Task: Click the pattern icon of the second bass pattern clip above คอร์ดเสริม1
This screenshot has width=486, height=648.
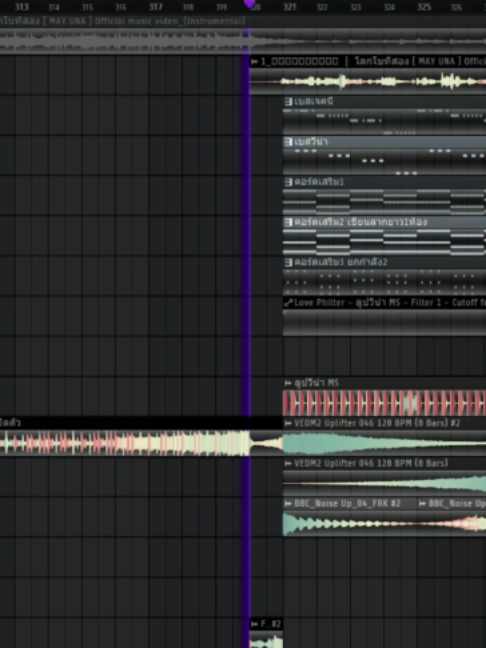Action: pyautogui.click(x=288, y=142)
